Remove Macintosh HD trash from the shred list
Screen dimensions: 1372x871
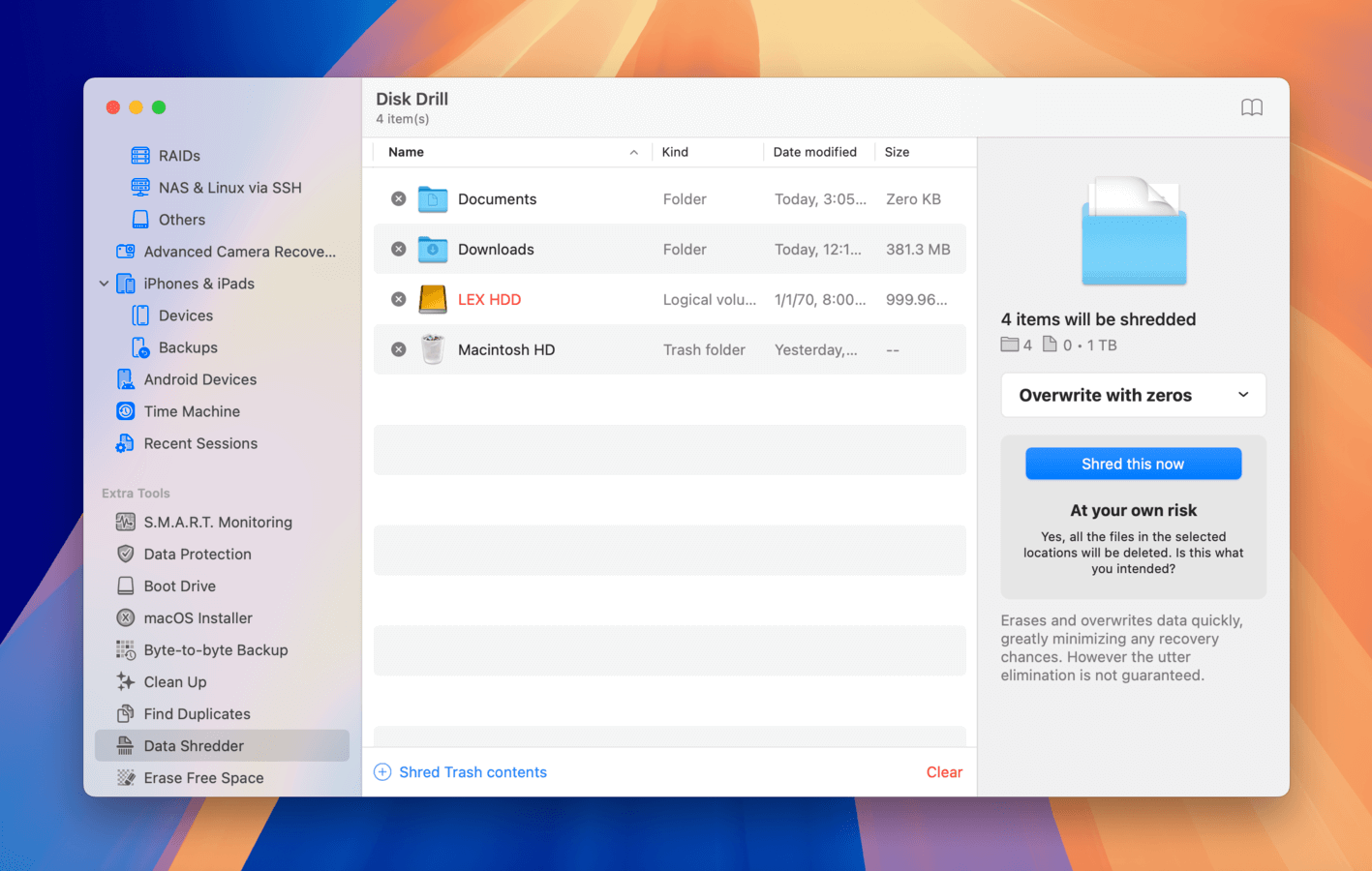coord(398,349)
